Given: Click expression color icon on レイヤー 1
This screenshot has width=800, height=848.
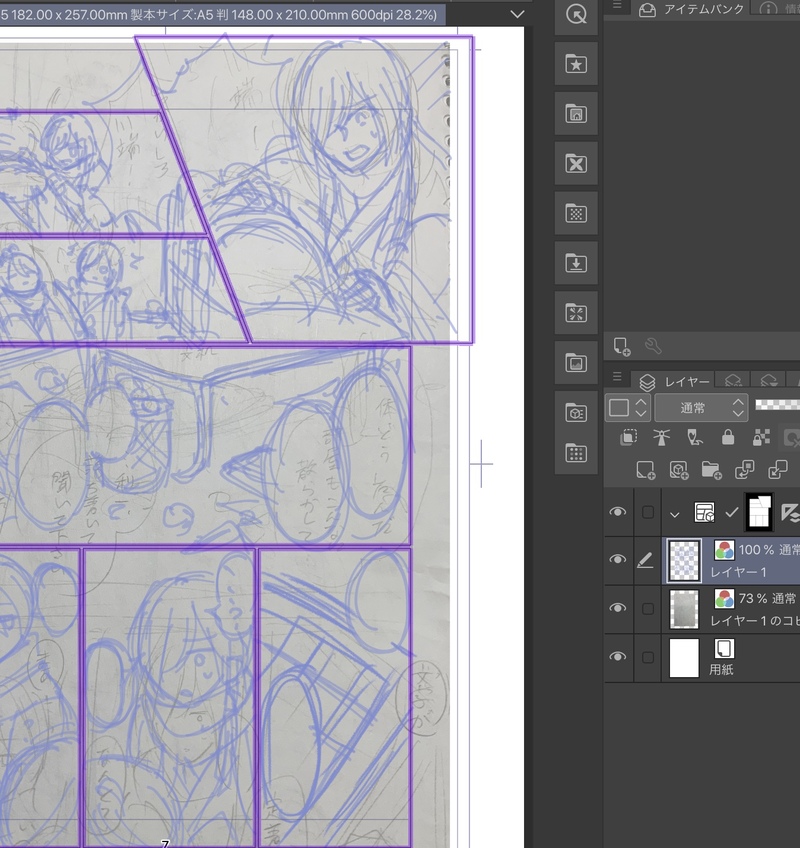Looking at the screenshot, I should (x=724, y=550).
